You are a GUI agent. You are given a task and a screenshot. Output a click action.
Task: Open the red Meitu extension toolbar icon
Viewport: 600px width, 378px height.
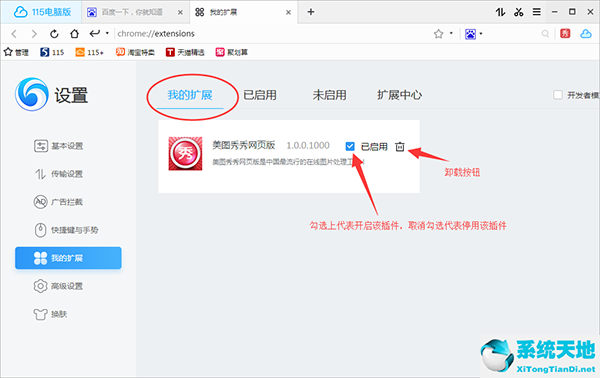click(565, 34)
